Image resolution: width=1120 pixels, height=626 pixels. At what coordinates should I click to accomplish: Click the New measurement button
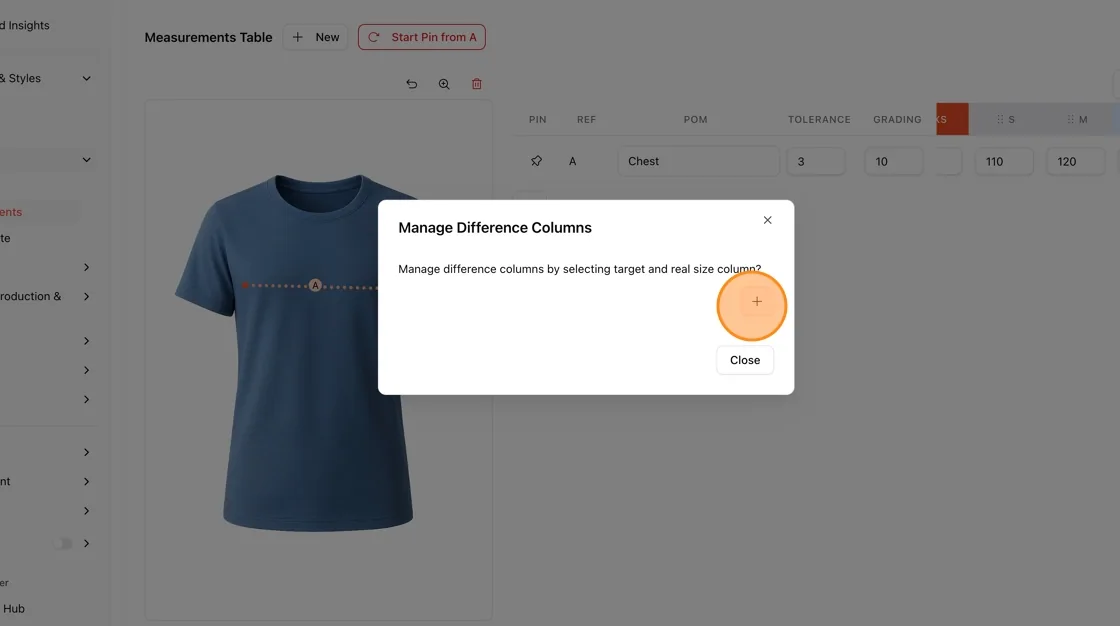[315, 37]
